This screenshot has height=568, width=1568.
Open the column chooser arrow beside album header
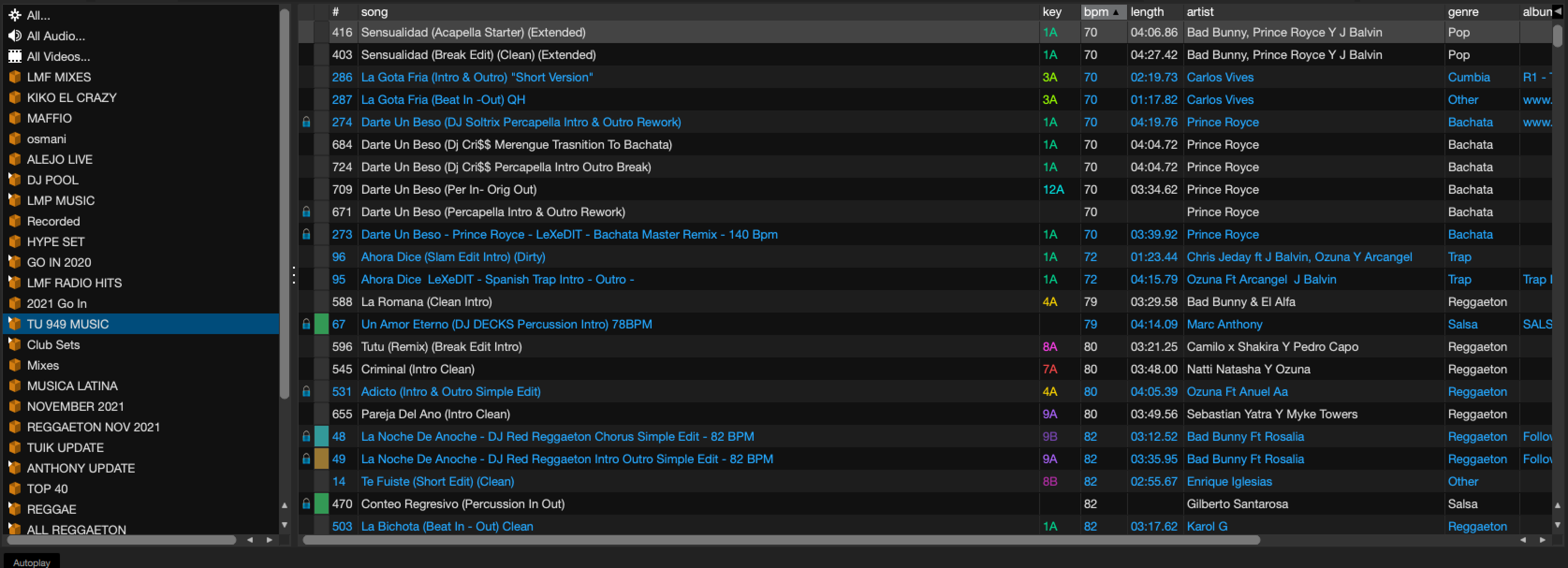point(1558,12)
